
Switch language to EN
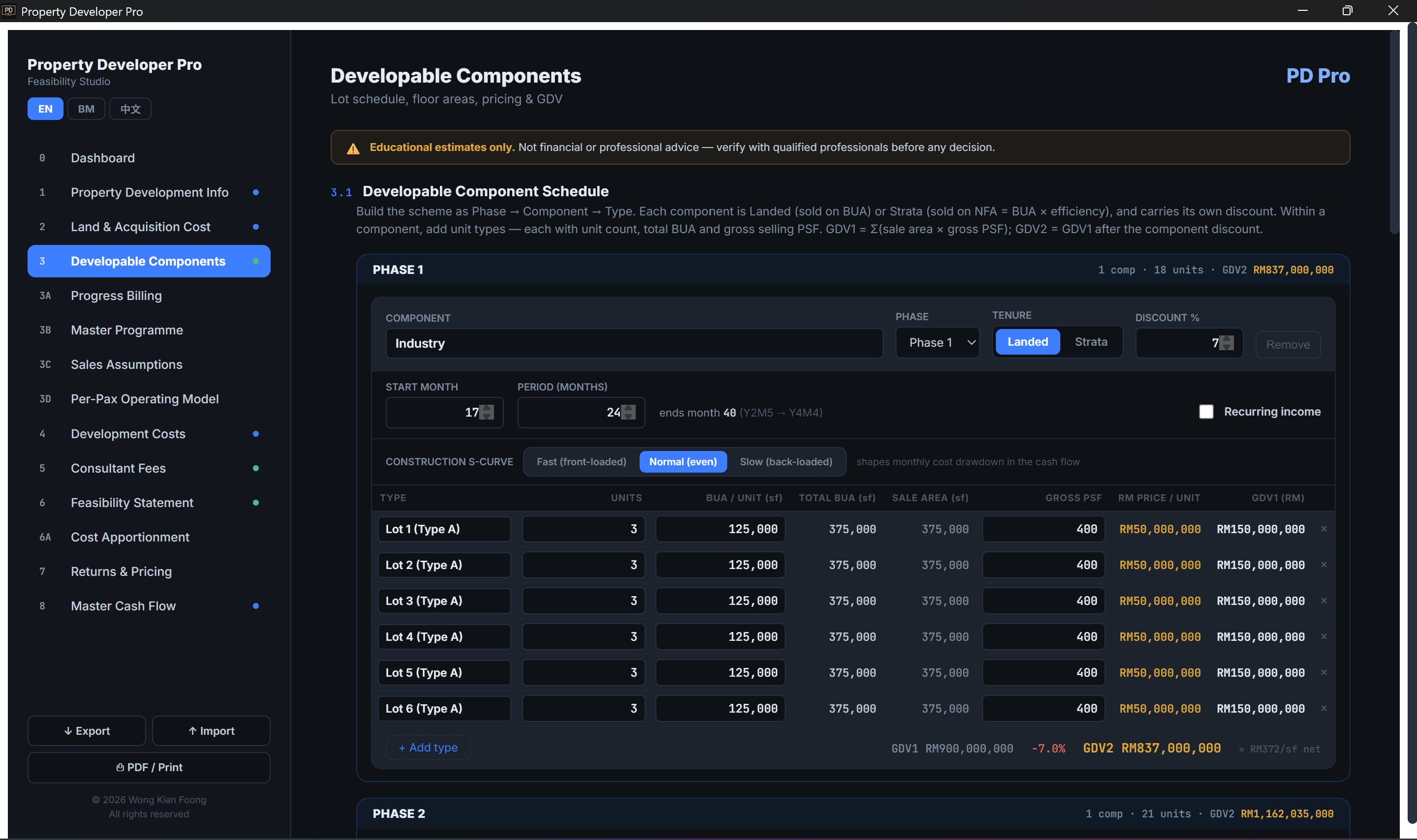coord(45,109)
